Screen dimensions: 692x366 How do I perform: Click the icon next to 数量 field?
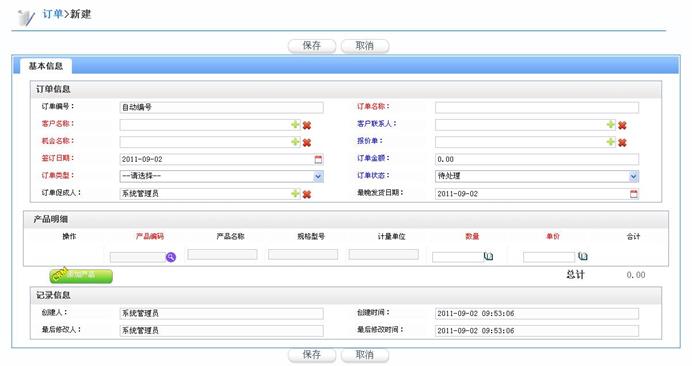pyautogui.click(x=489, y=256)
